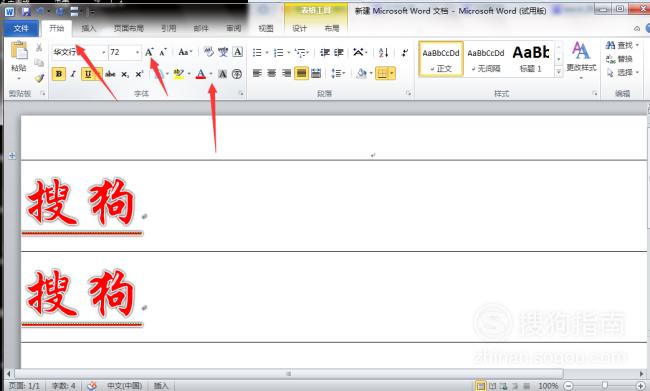Image resolution: width=650 pixels, height=391 pixels.
Task: Apply superscript formatting
Action: click(x=139, y=74)
